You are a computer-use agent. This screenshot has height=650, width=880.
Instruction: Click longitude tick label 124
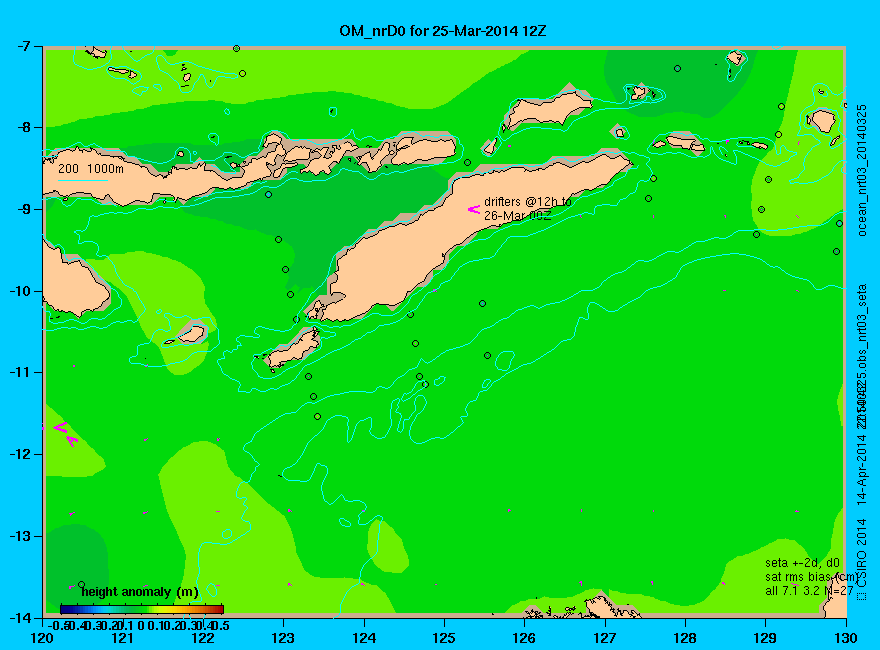pos(364,638)
